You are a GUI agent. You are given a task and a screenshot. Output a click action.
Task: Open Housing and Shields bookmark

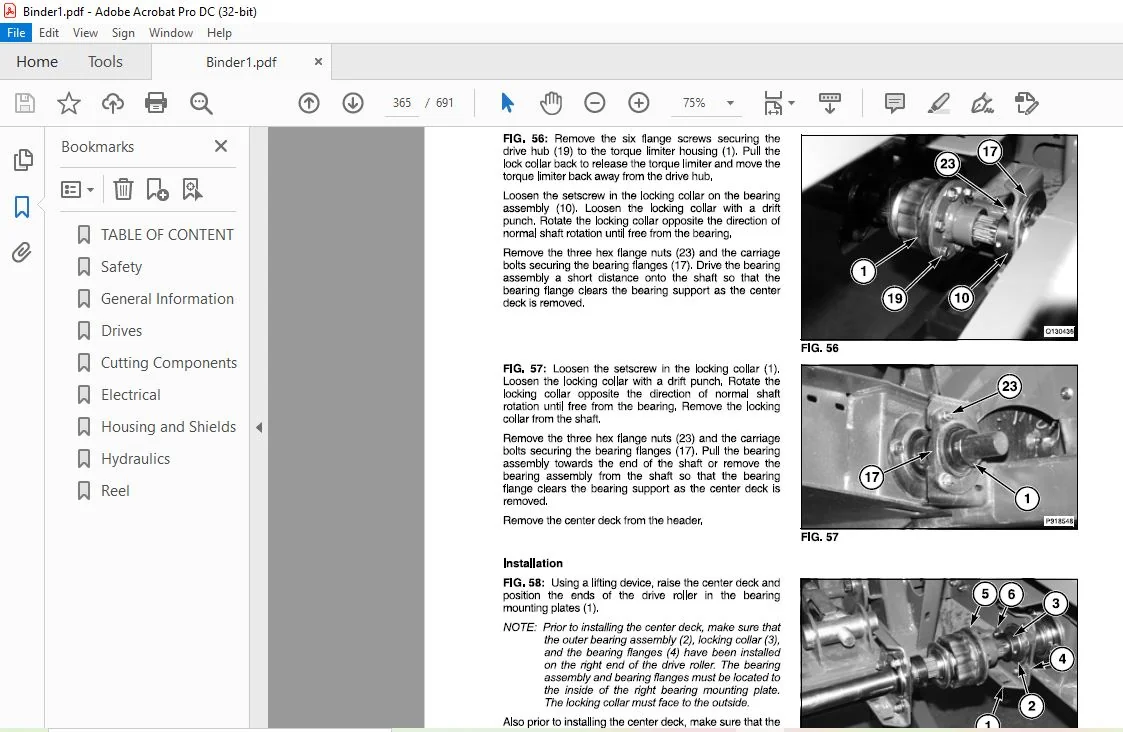pos(168,427)
